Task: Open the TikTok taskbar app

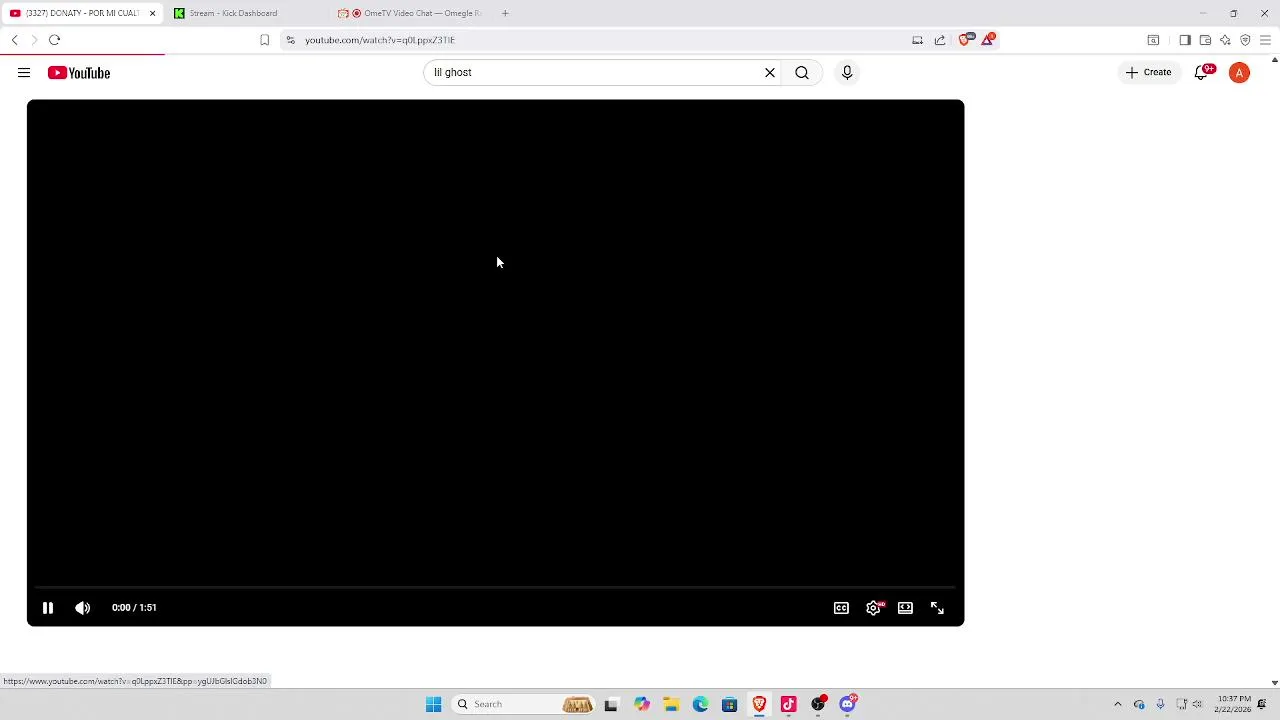Action: tap(788, 704)
